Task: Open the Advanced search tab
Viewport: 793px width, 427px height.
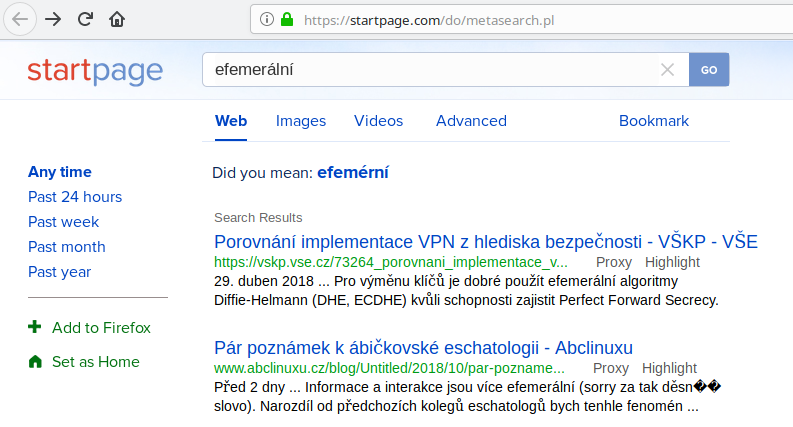Action: (x=471, y=121)
